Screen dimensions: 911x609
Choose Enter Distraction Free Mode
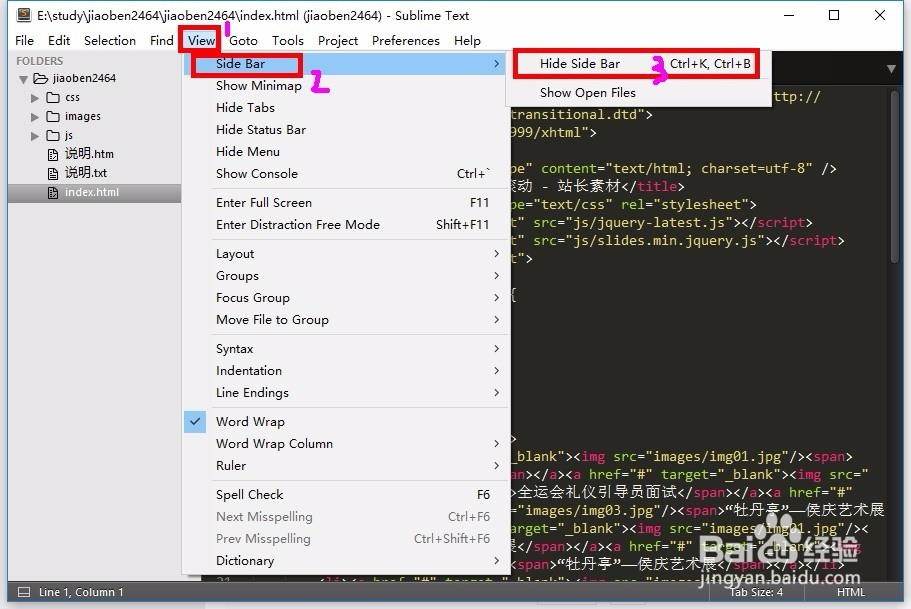pyautogui.click(x=347, y=225)
